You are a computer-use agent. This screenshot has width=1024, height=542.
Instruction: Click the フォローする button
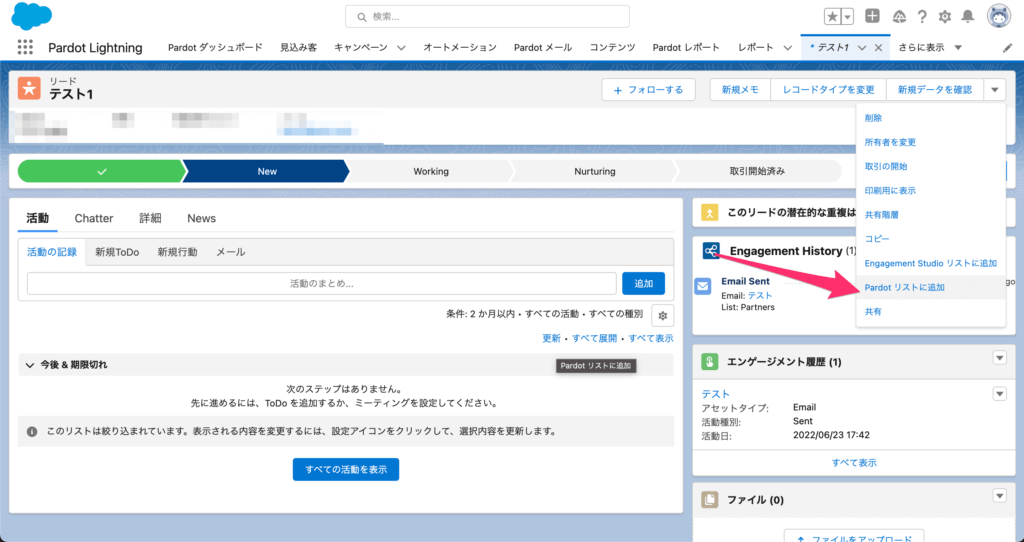pyautogui.click(x=648, y=89)
